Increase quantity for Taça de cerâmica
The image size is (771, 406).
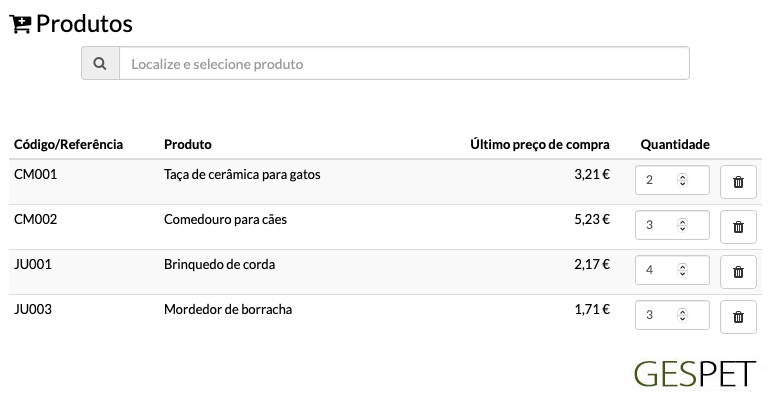[x=682, y=177]
